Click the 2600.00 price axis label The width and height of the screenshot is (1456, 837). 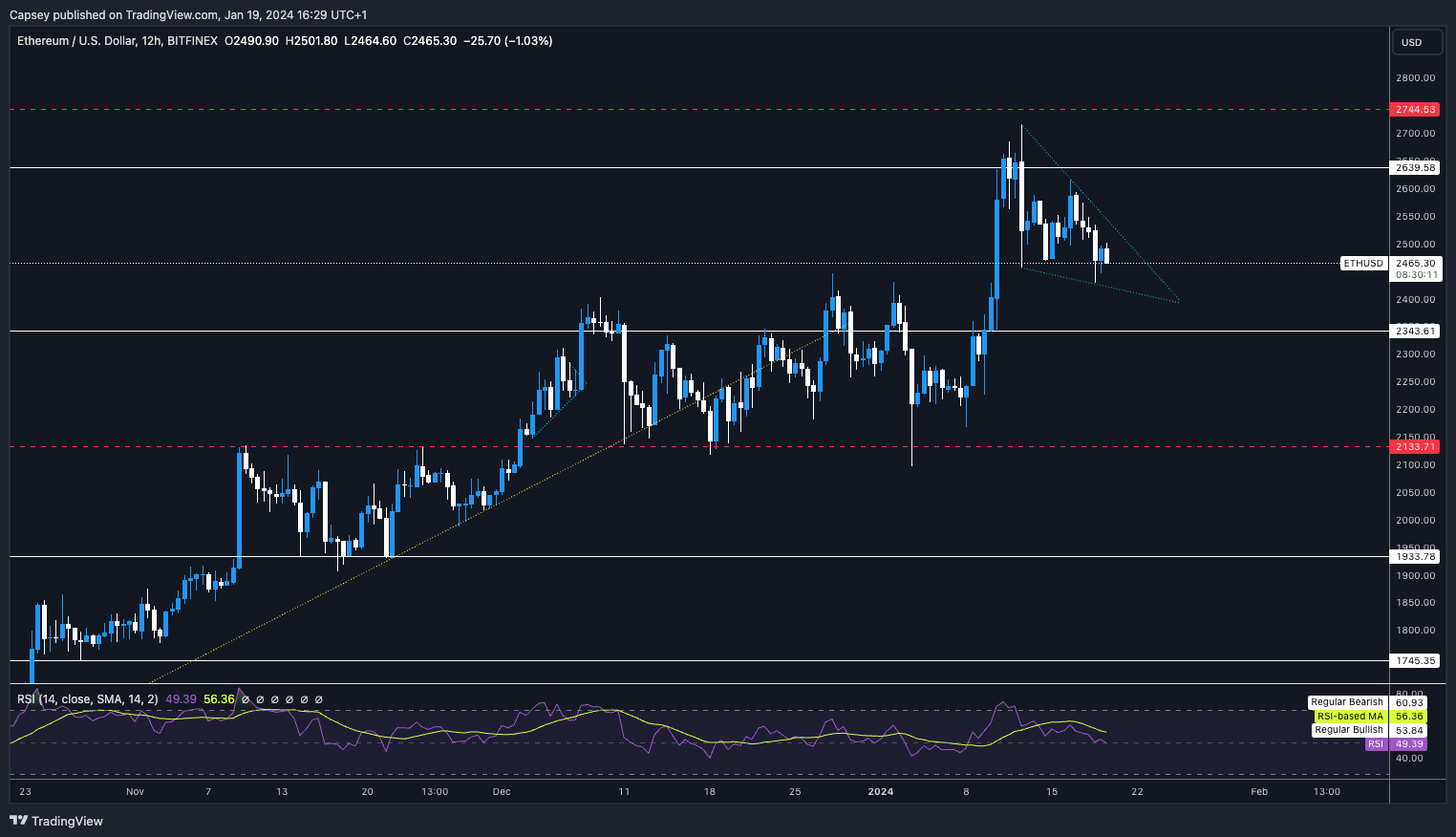coord(1415,188)
